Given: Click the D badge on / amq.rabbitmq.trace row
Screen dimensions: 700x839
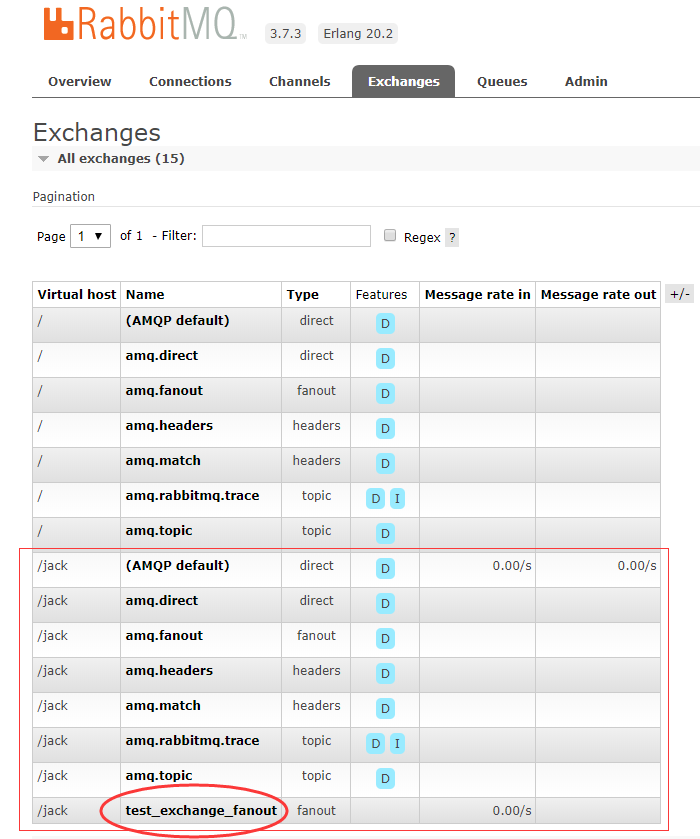Looking at the screenshot, I should [376, 499].
